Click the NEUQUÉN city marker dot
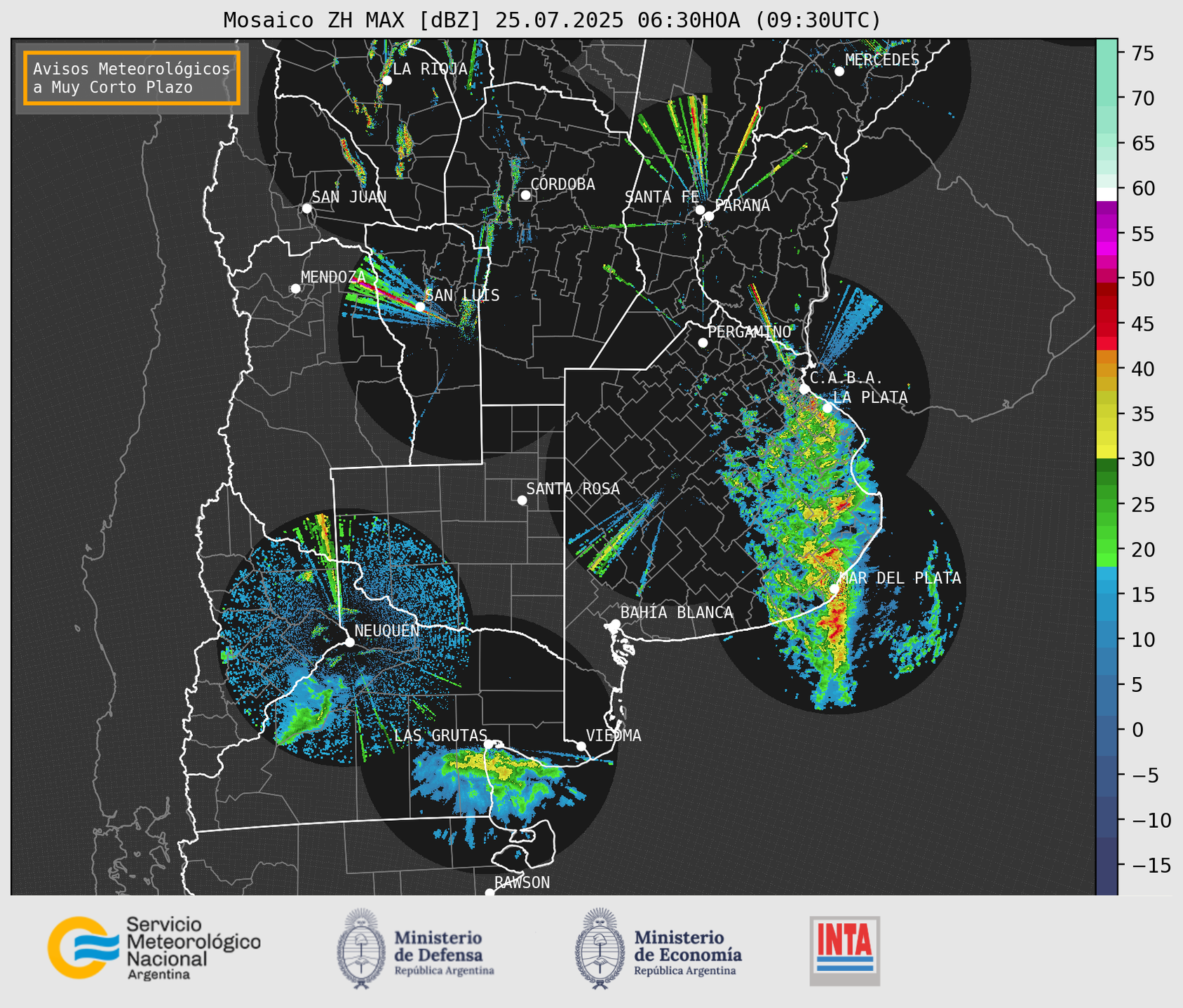The width and height of the screenshot is (1183, 1008). coord(349,642)
